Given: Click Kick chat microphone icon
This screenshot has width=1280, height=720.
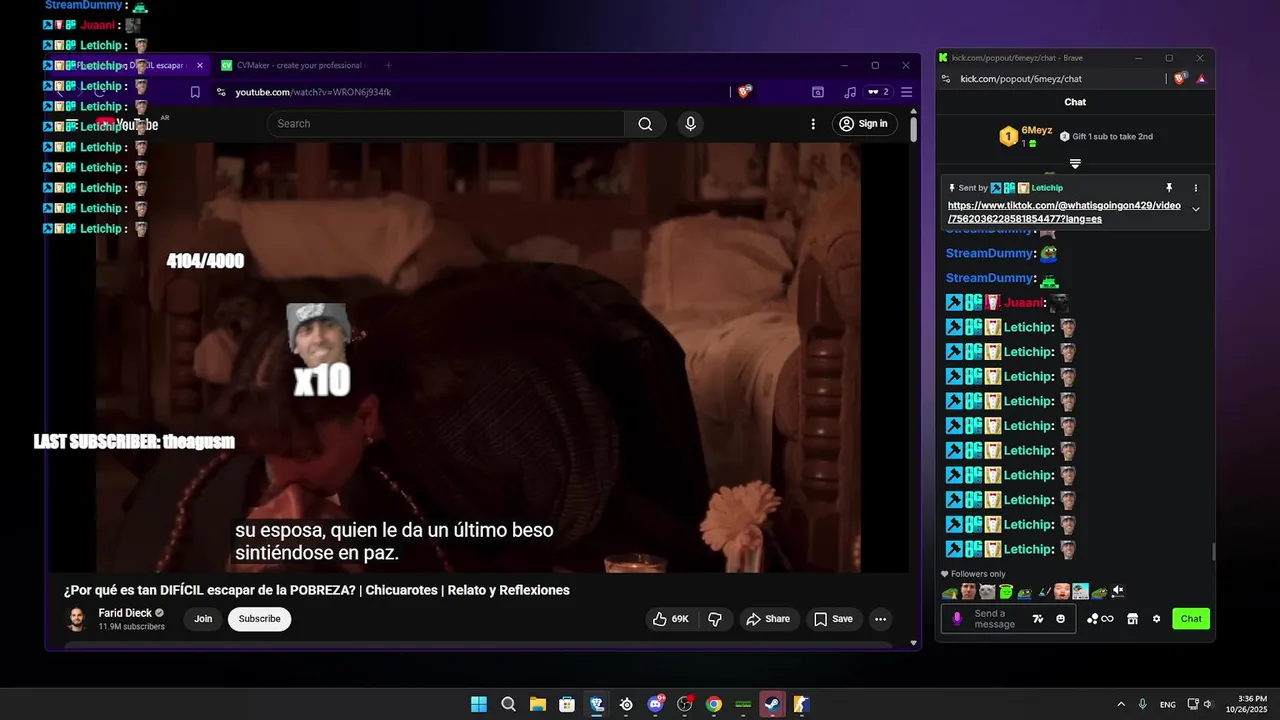Looking at the screenshot, I should tap(957, 619).
